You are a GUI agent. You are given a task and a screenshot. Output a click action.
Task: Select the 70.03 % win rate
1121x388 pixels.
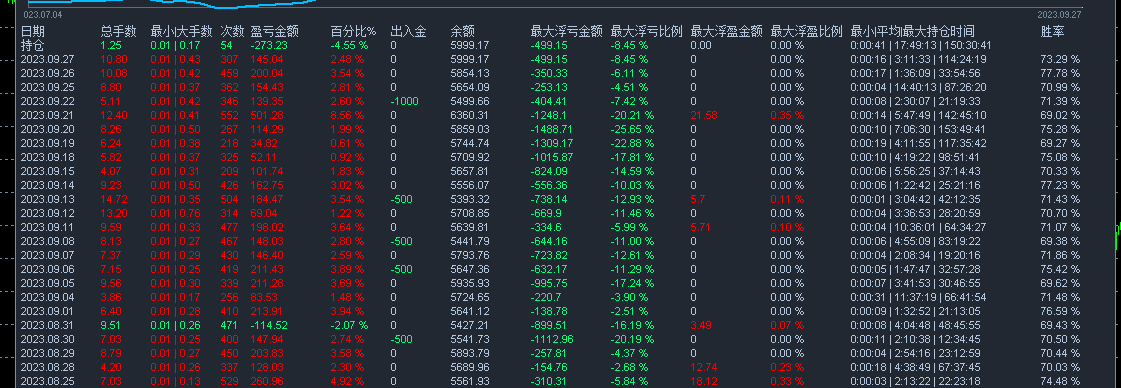pyautogui.click(x=1060, y=367)
